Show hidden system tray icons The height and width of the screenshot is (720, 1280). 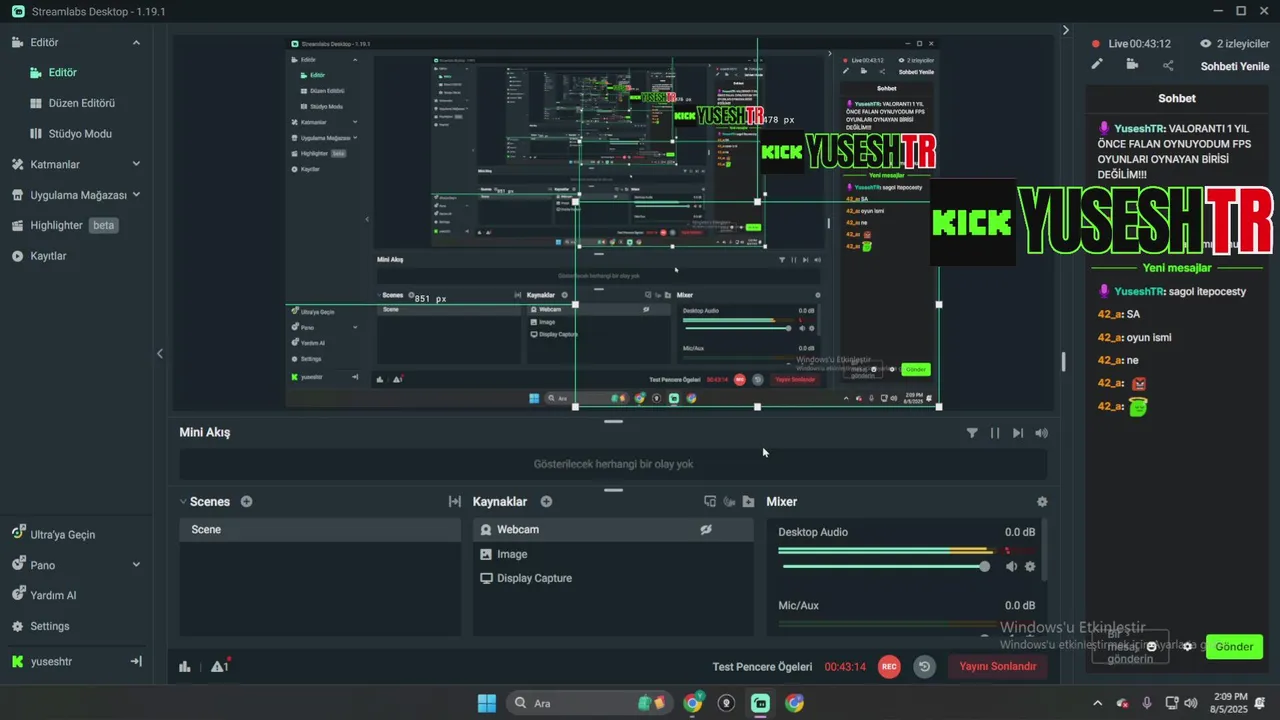click(x=1098, y=703)
